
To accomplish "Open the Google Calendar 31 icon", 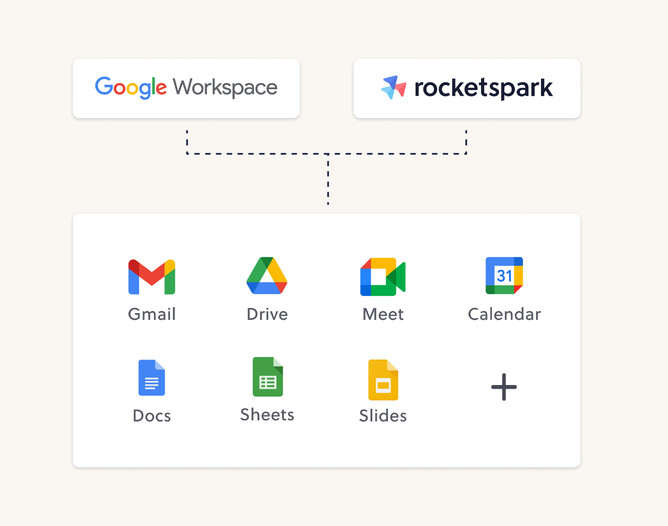I will coord(504,275).
